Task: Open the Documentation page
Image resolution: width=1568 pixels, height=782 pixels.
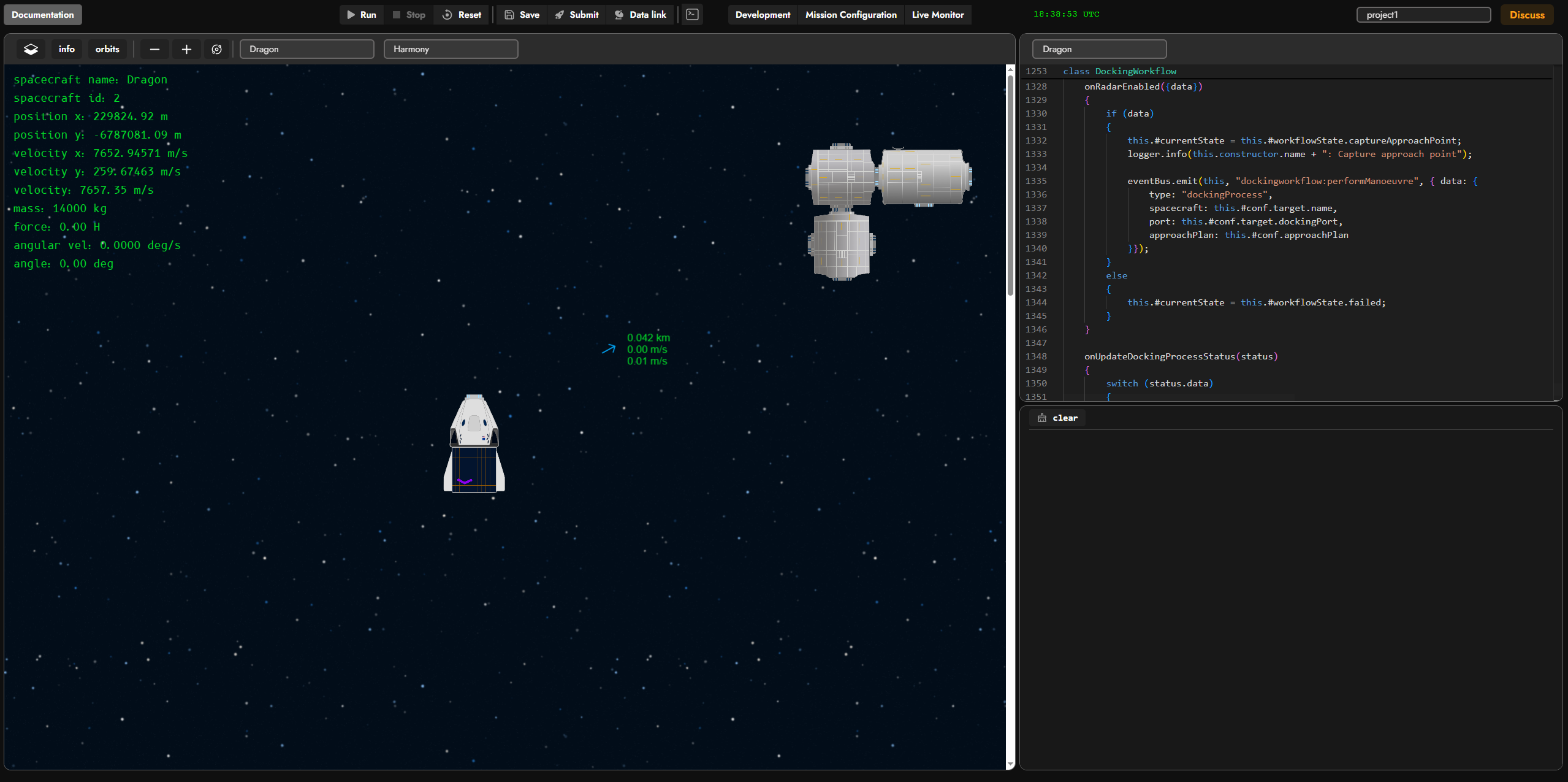Action: 43,15
